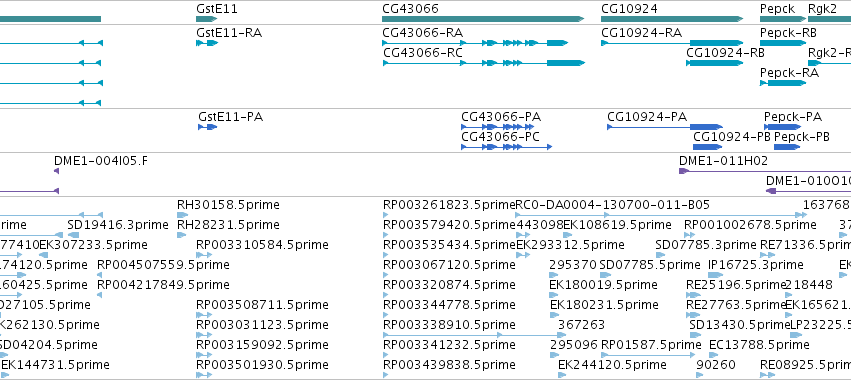Click the CG10924 gene bar
Image resolution: width=851 pixels, height=380 pixels.
coord(672,19)
